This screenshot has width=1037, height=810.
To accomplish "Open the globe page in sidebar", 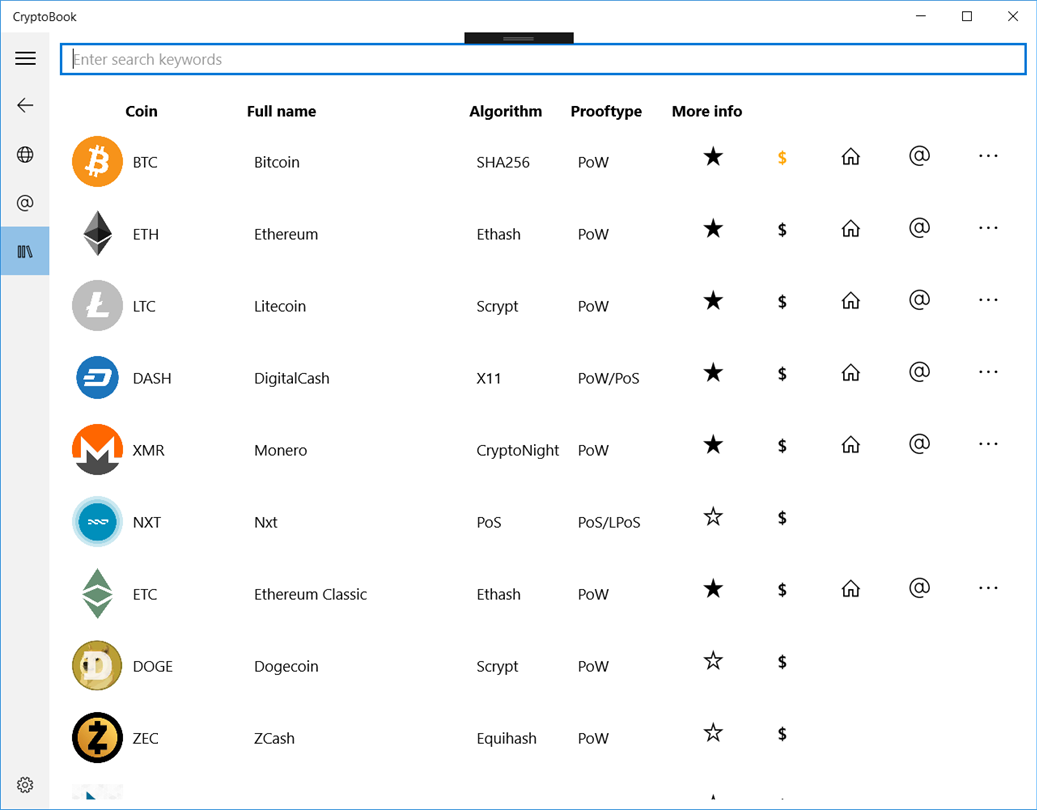I will pyautogui.click(x=25, y=154).
